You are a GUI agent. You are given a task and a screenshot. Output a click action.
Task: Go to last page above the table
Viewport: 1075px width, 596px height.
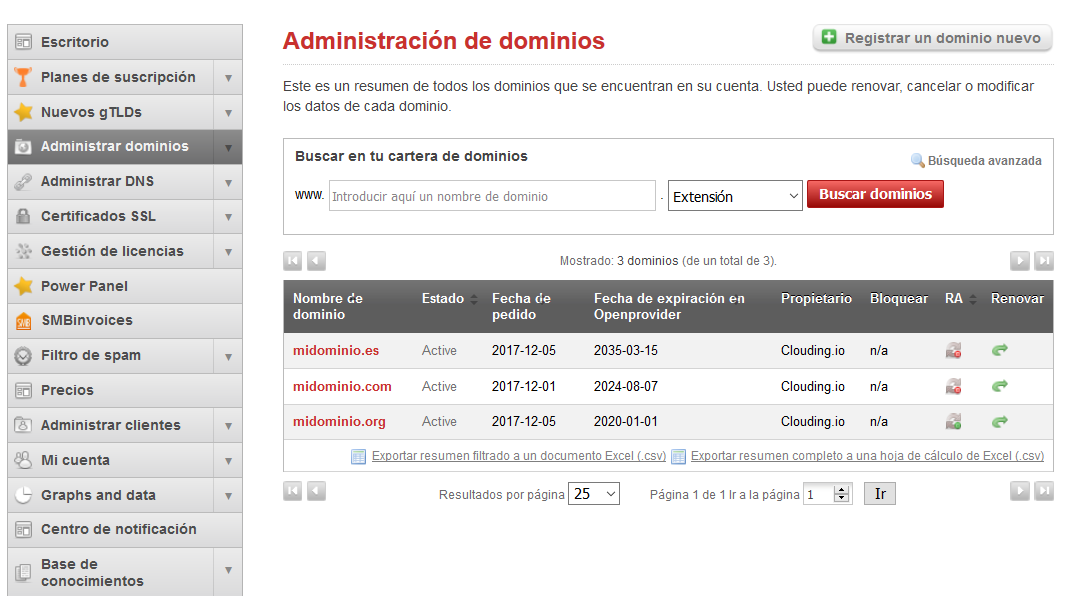(1044, 261)
